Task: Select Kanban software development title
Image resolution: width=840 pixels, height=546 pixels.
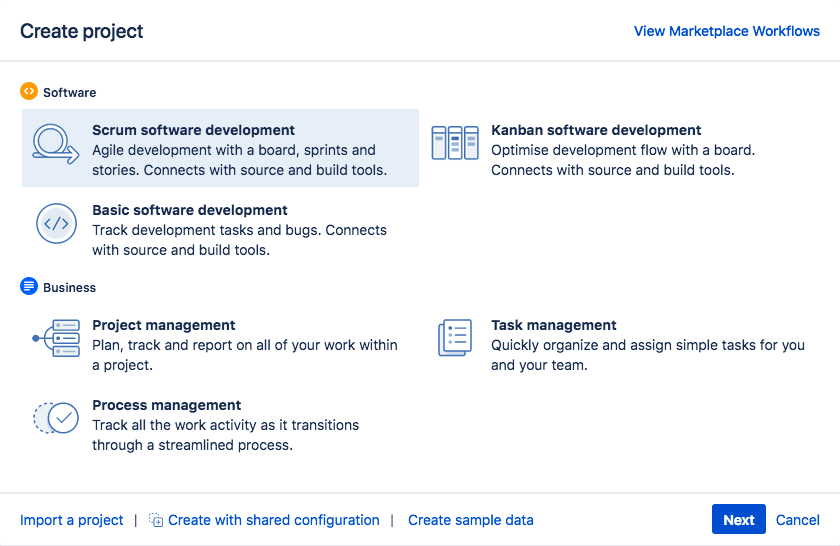Action: (x=596, y=130)
